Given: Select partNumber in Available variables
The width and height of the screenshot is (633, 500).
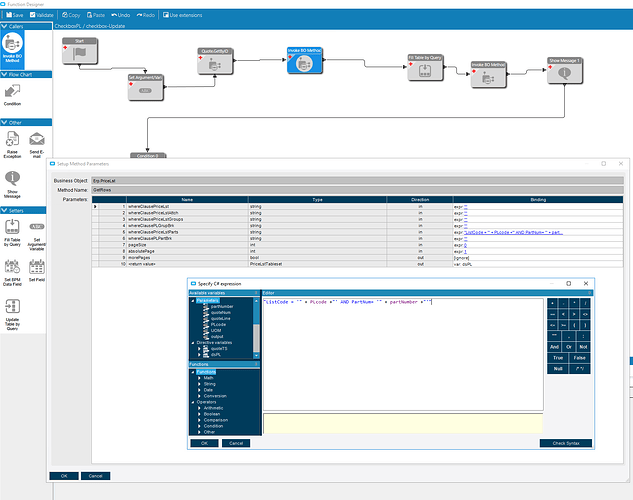Looking at the screenshot, I should 222,306.
